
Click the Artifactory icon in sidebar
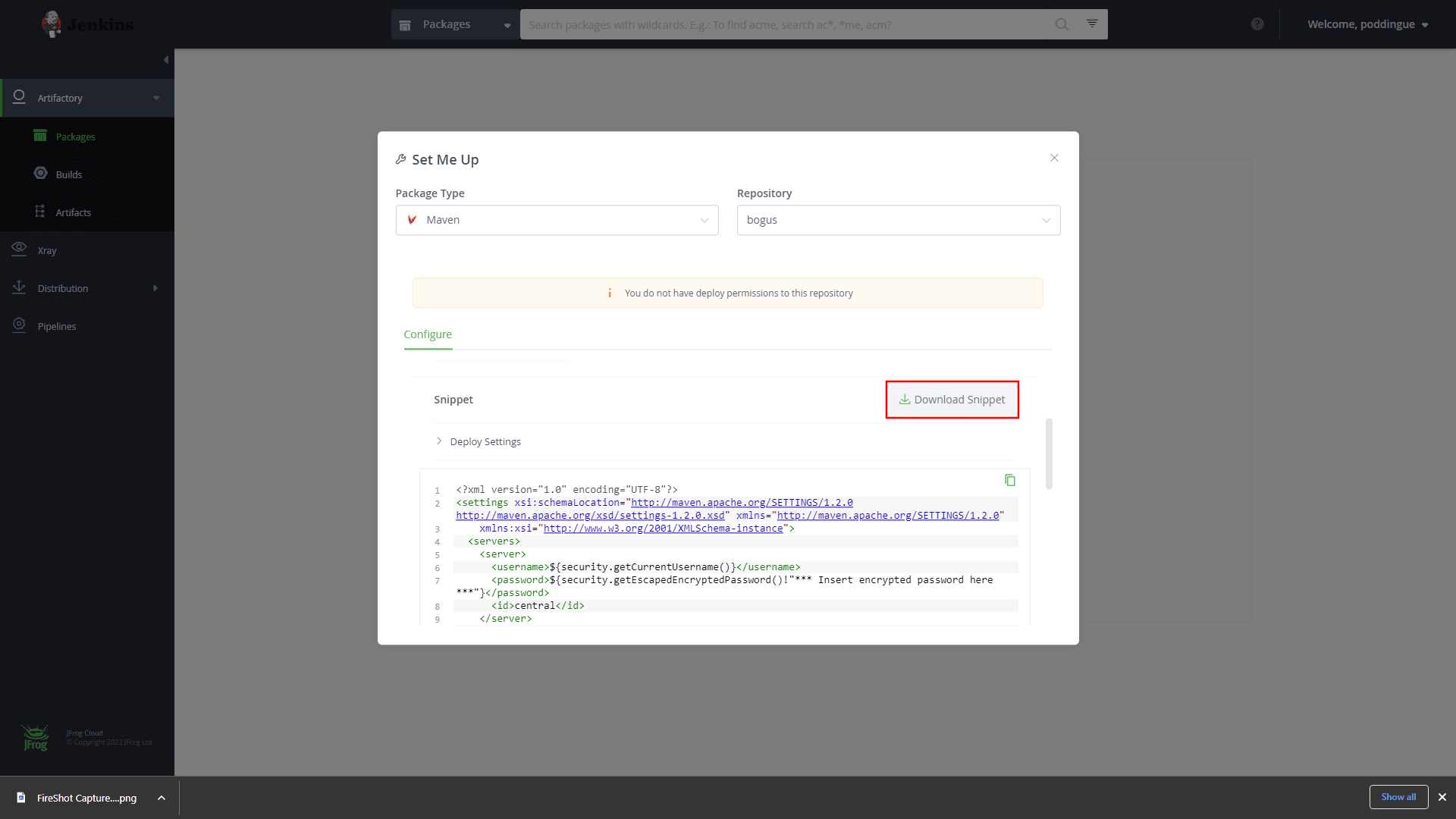point(19,97)
